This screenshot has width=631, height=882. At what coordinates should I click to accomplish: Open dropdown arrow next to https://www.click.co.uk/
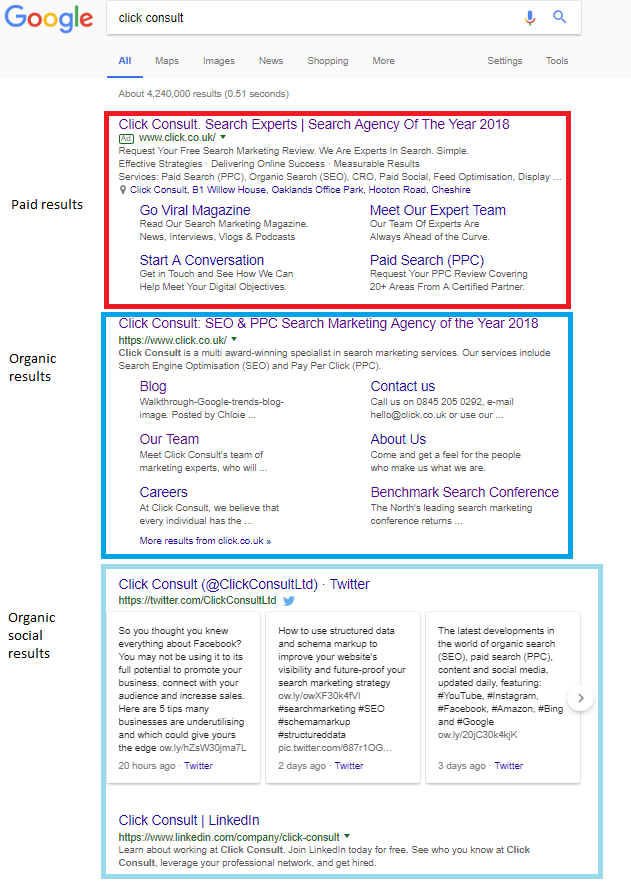(x=234, y=340)
